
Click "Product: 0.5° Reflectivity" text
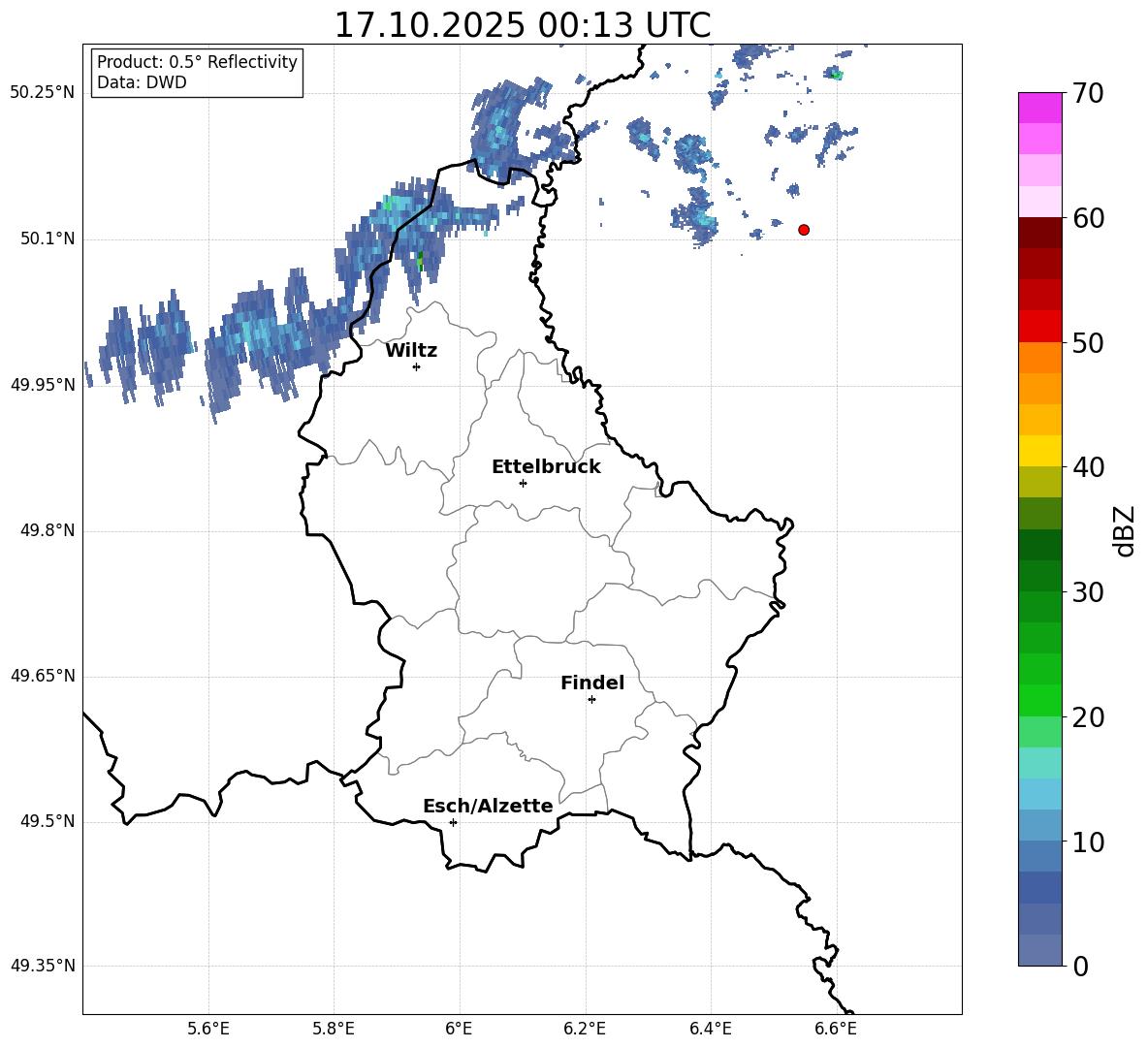pos(197,61)
